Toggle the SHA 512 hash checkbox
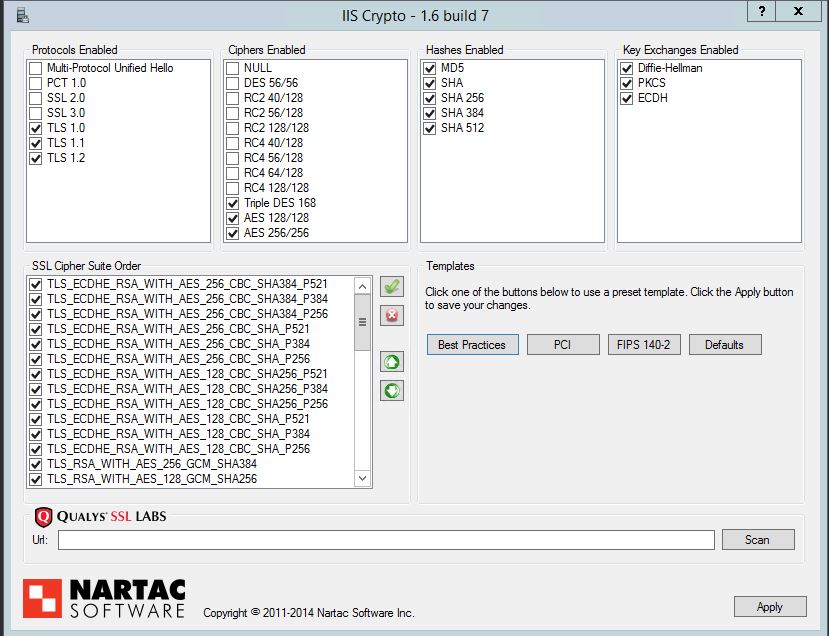Image resolution: width=829 pixels, height=636 pixels. (x=430, y=128)
